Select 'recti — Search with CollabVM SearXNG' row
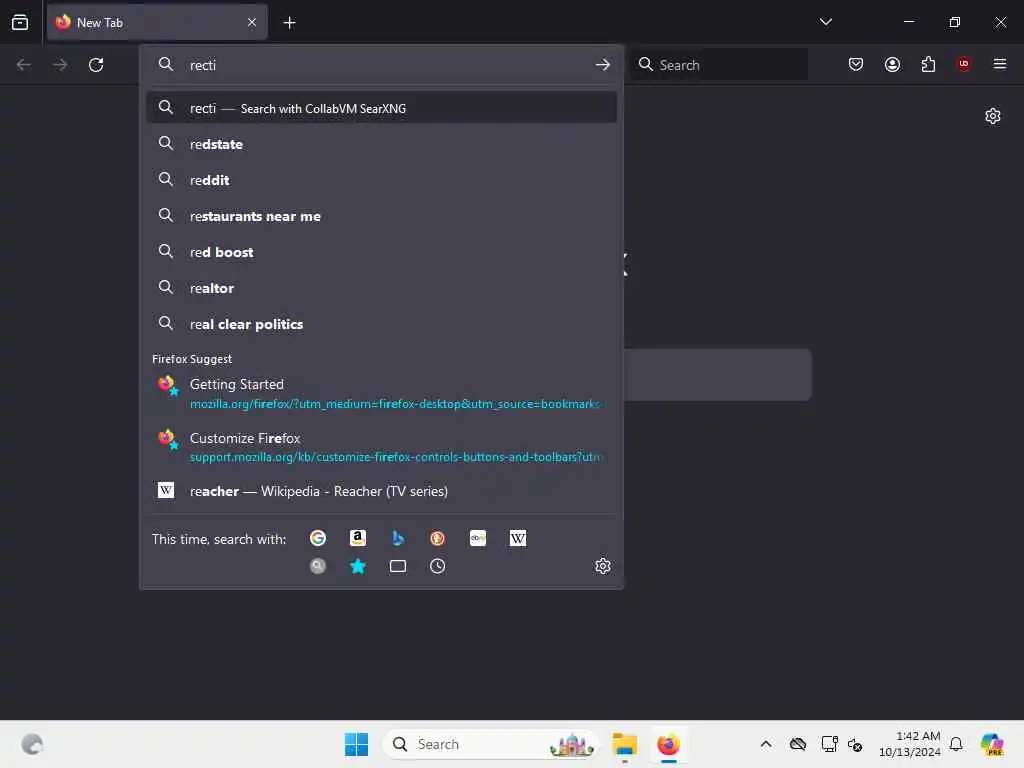 pyautogui.click(x=381, y=108)
